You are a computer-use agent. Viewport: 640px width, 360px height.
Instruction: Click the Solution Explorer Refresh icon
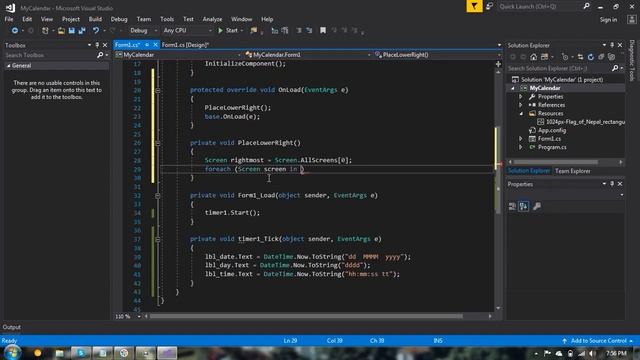point(591,57)
